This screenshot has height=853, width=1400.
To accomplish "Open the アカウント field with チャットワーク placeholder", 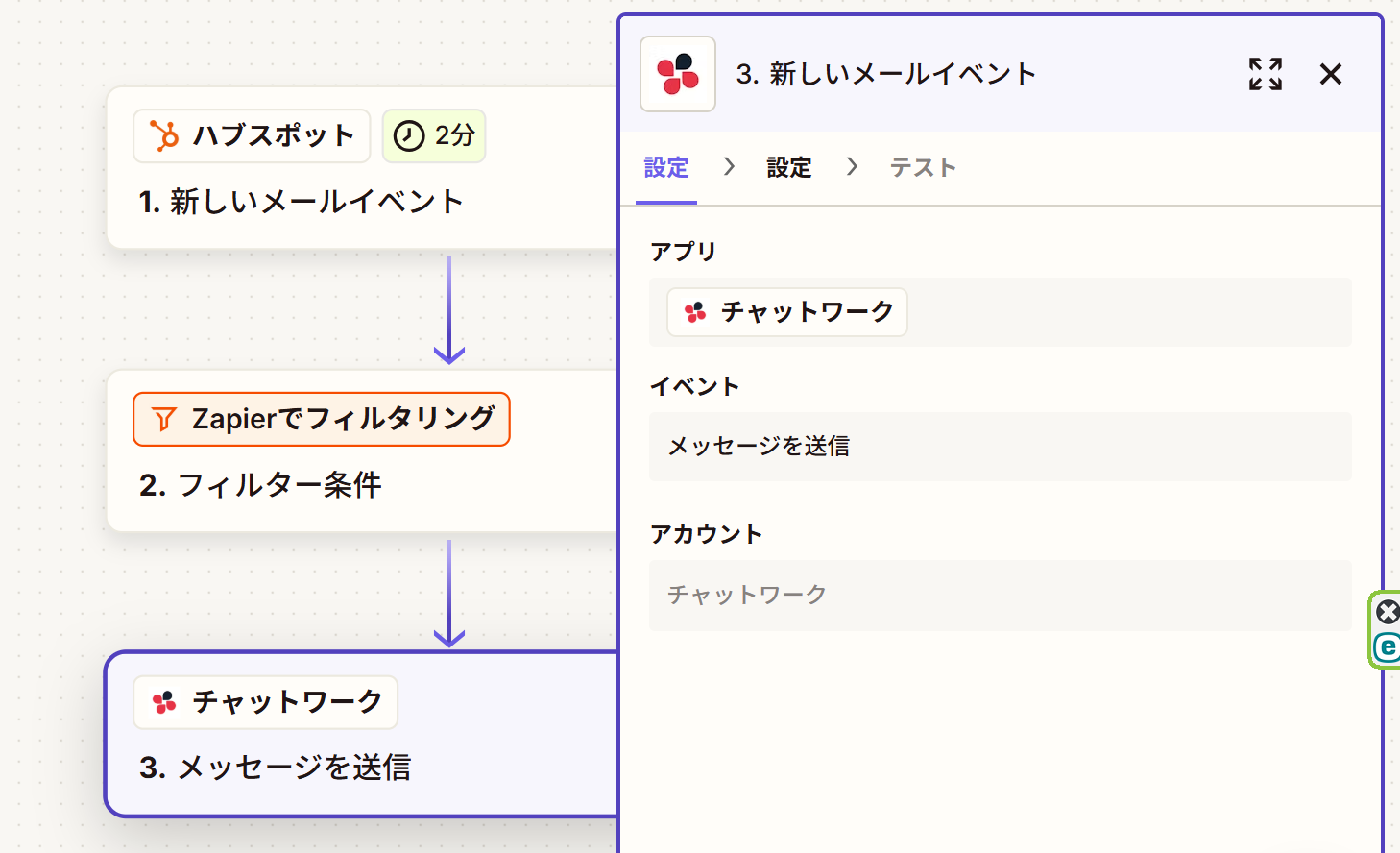I will [x=1001, y=596].
